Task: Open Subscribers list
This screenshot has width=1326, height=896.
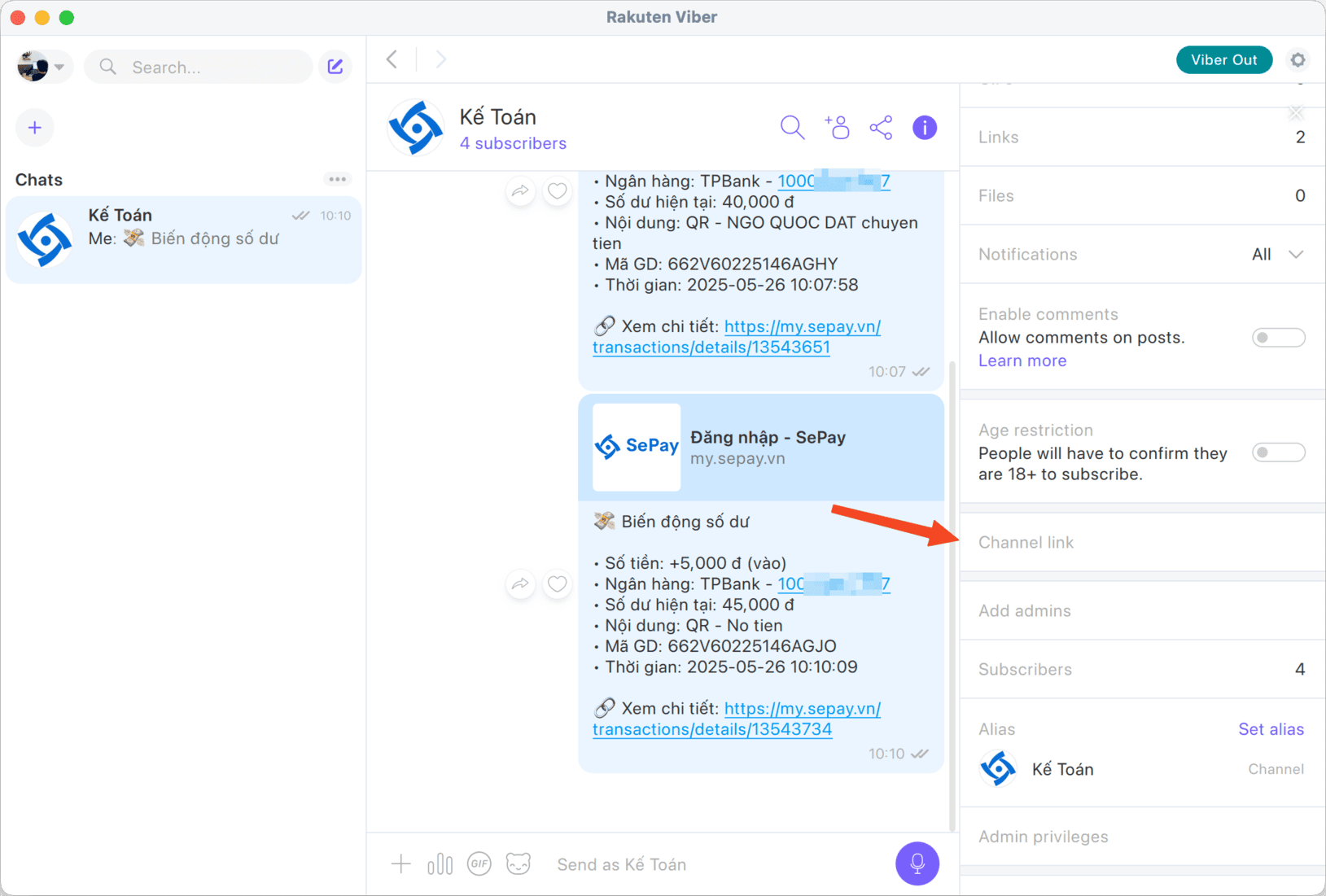Action: tap(1142, 669)
